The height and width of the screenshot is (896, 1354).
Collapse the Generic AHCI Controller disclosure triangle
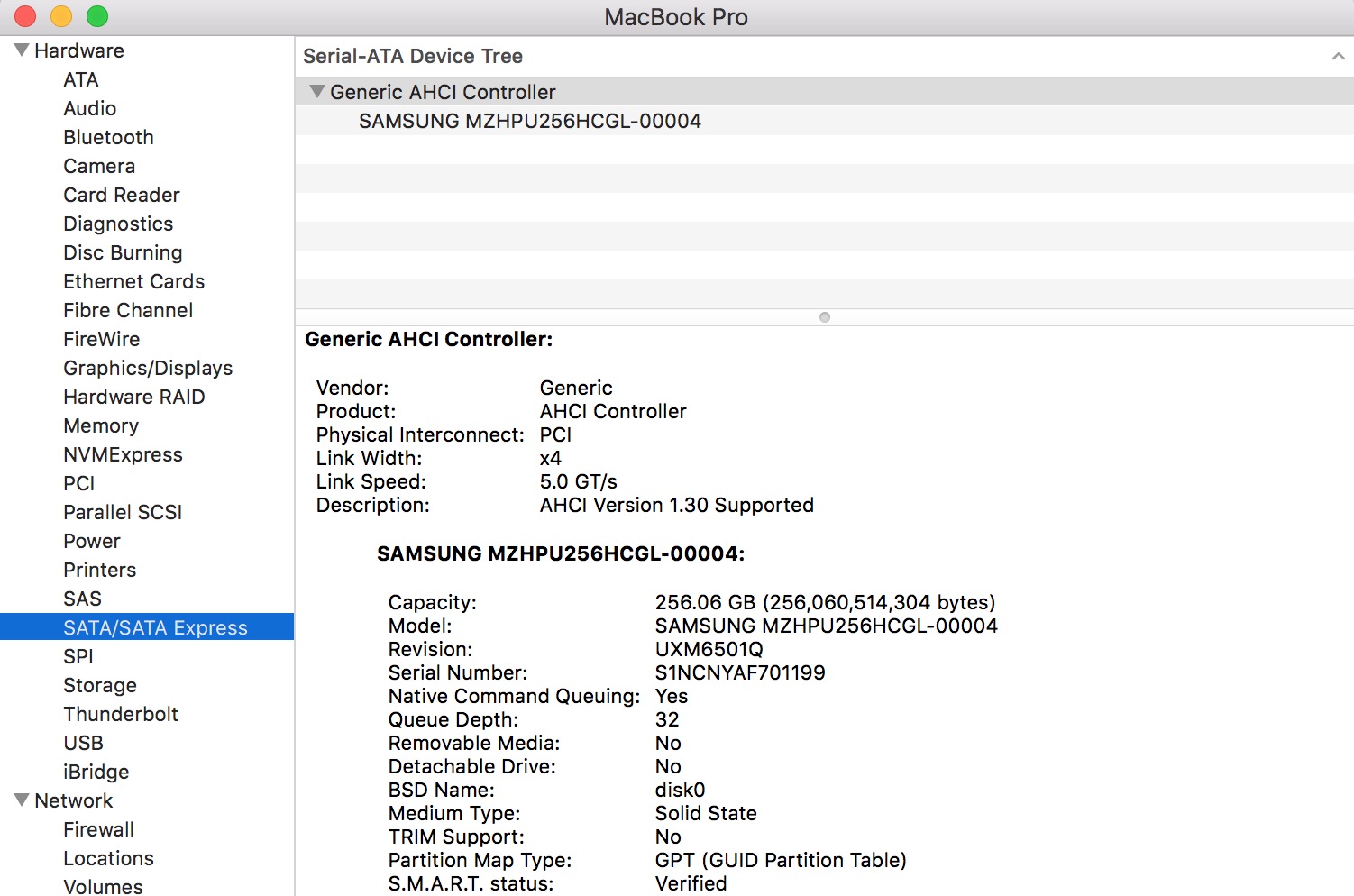pyautogui.click(x=316, y=91)
